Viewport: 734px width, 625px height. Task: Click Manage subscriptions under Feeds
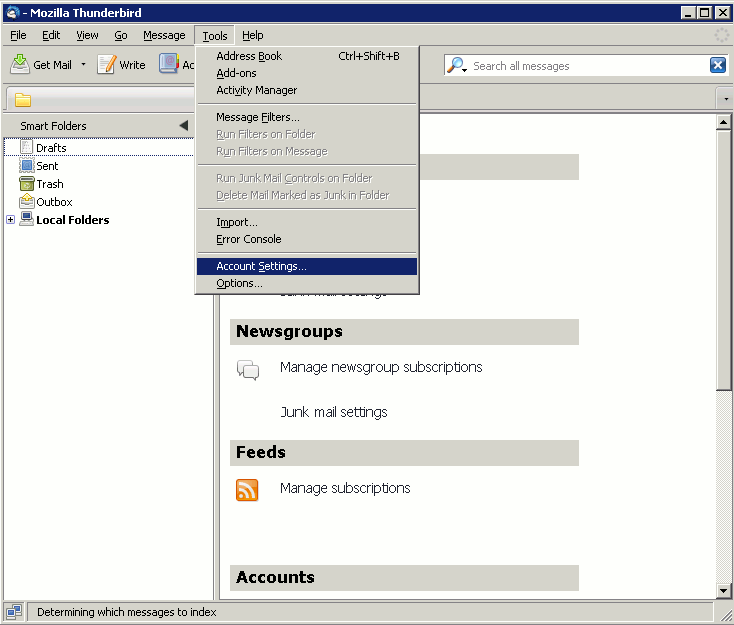point(345,488)
